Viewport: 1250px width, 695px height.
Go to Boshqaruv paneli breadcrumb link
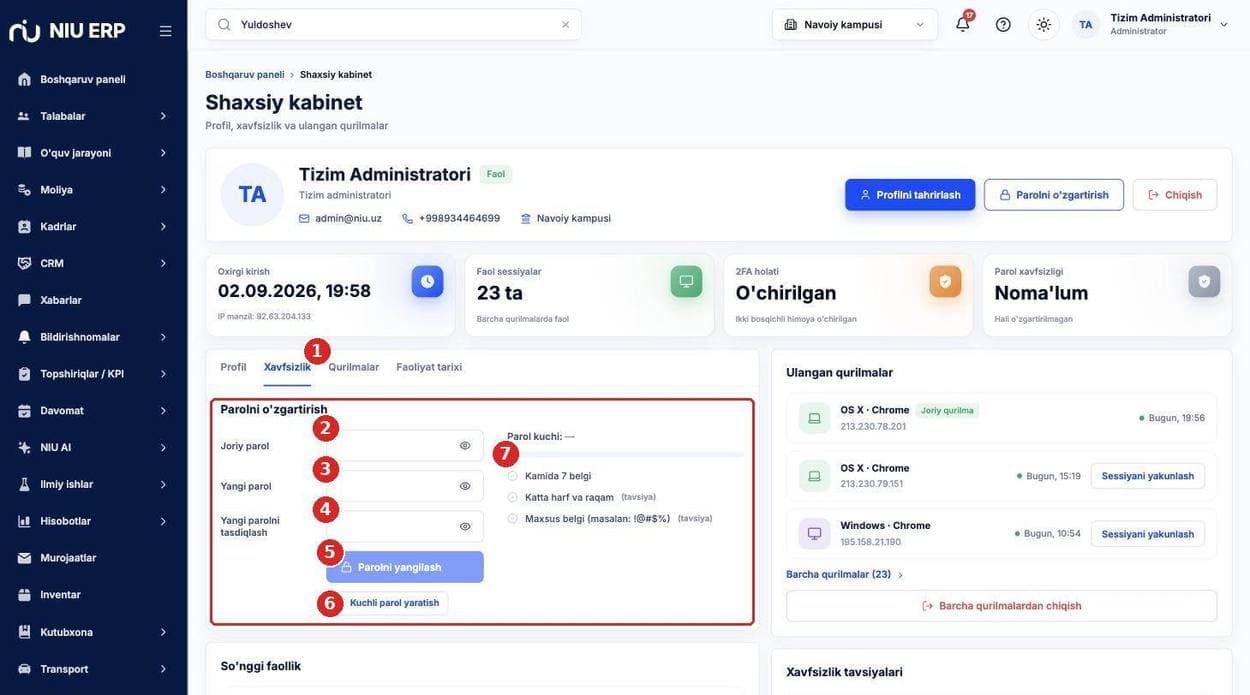tap(245, 75)
